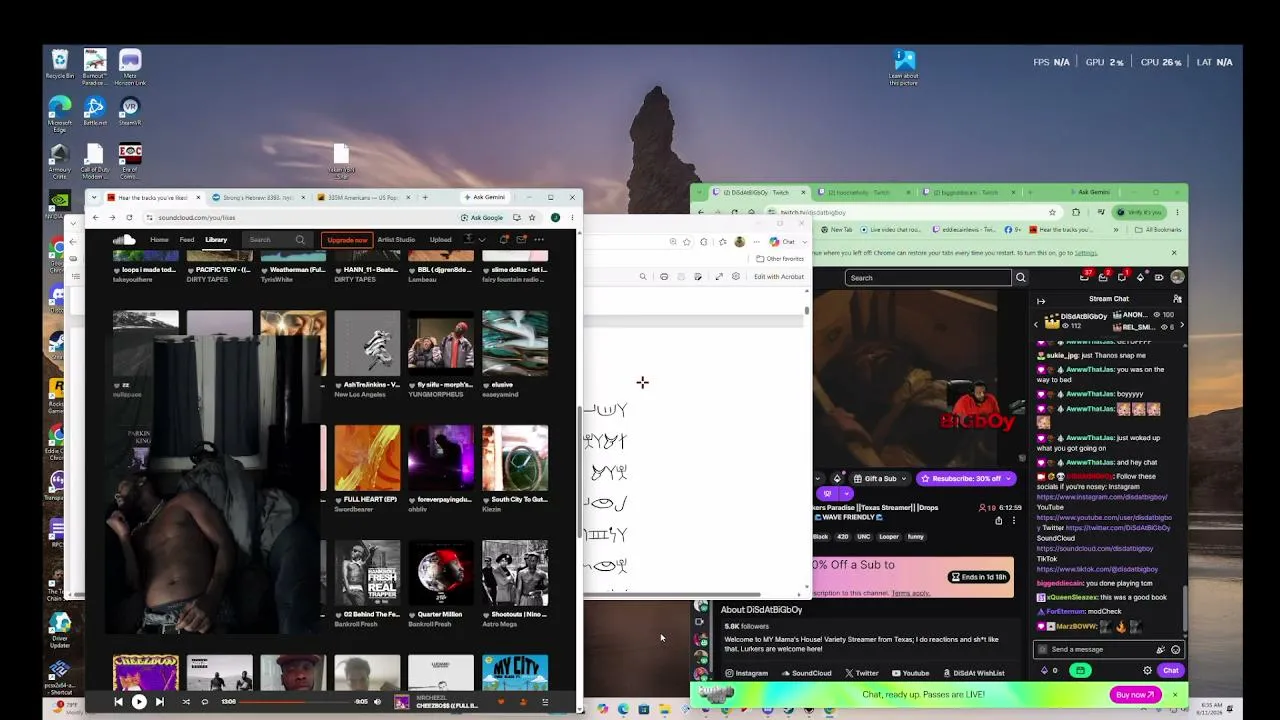
Task: Open the Twitch stream more options menu
Action: coord(1014,520)
